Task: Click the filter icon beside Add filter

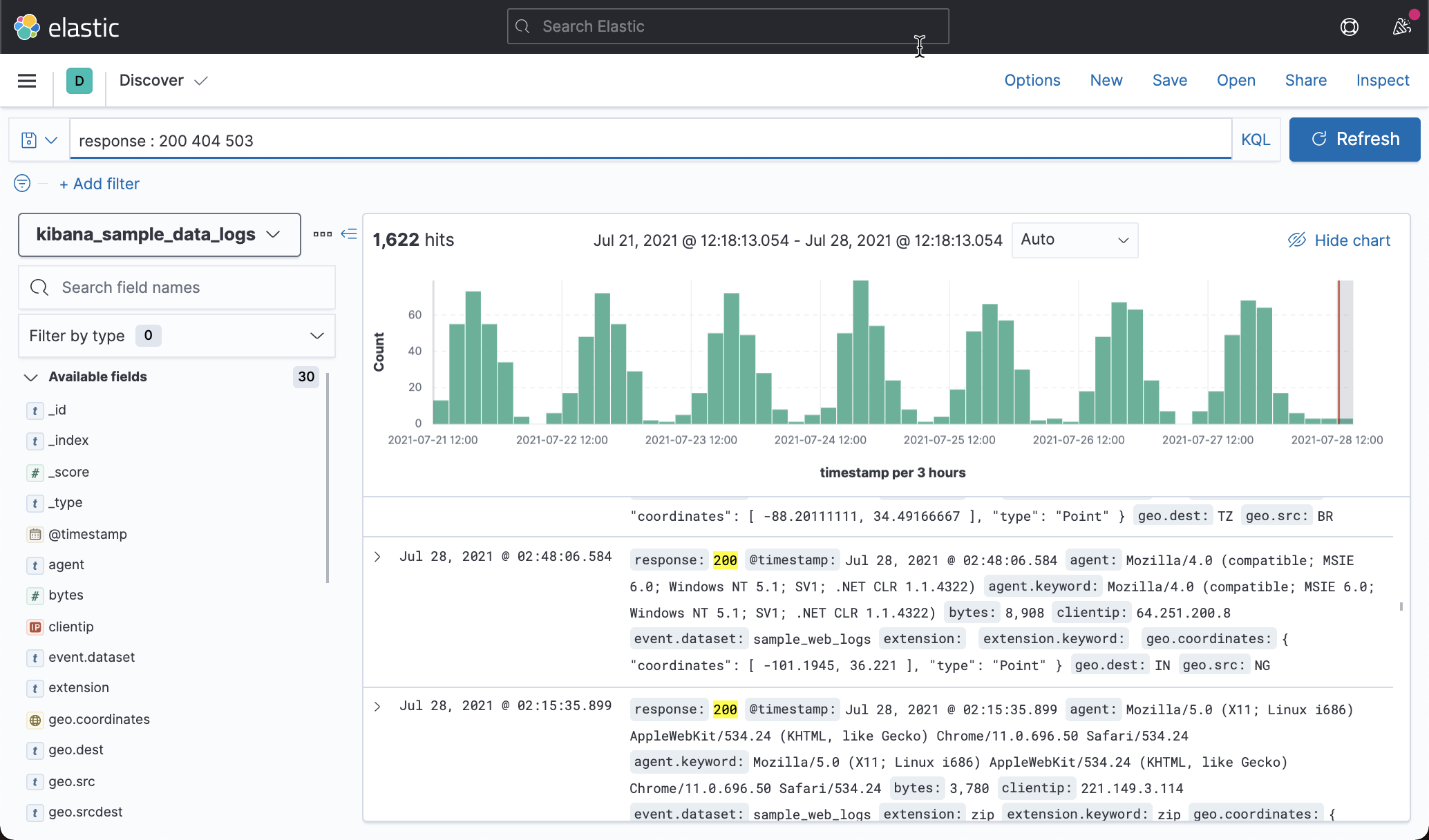Action: tap(21, 183)
